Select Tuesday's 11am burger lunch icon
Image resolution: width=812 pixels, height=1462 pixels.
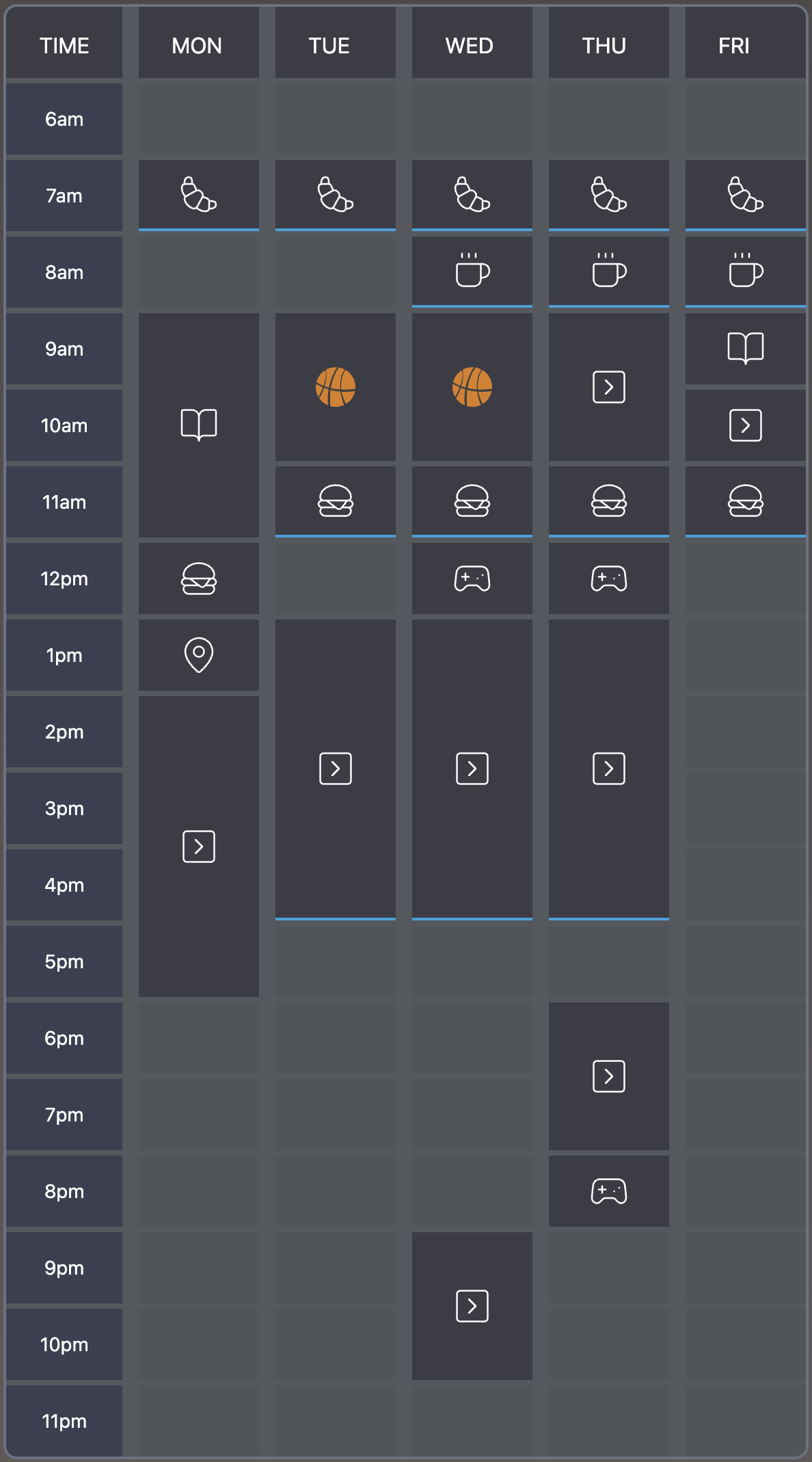[336, 501]
